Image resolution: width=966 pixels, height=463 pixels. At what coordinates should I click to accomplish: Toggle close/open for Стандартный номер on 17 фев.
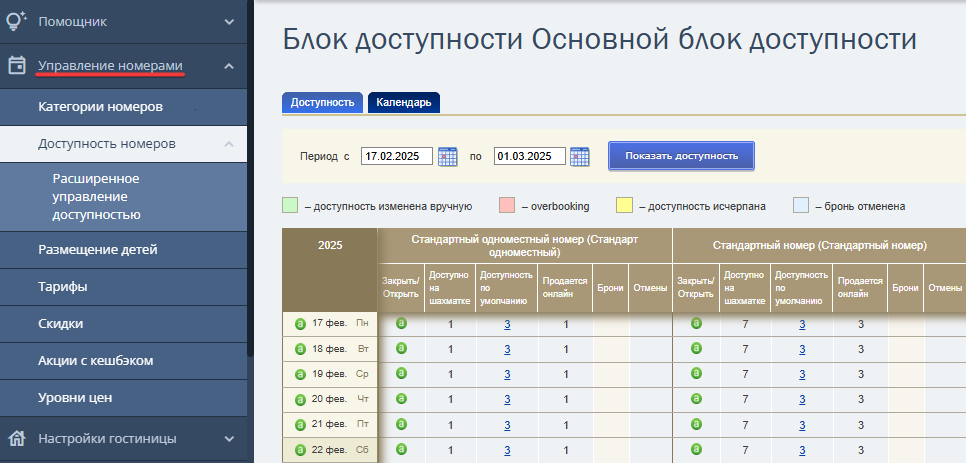[696, 323]
